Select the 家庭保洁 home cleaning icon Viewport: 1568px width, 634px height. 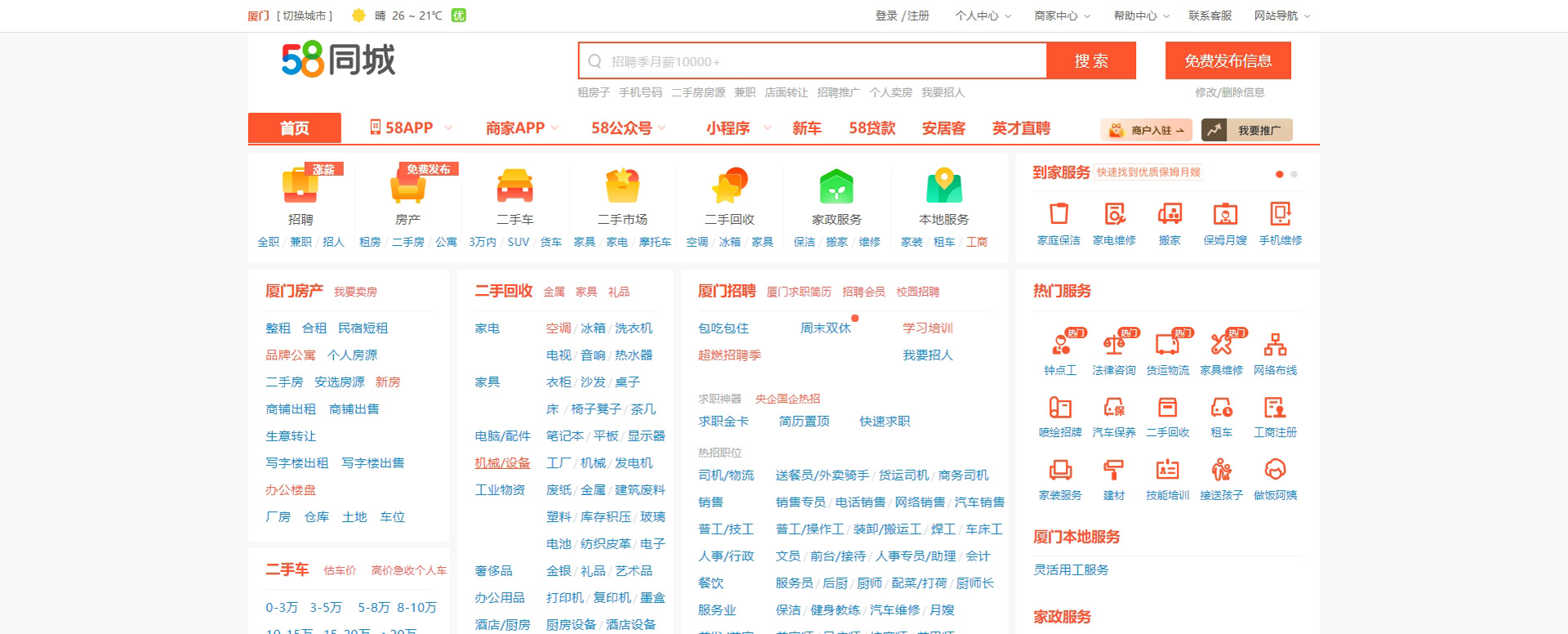(x=1059, y=214)
